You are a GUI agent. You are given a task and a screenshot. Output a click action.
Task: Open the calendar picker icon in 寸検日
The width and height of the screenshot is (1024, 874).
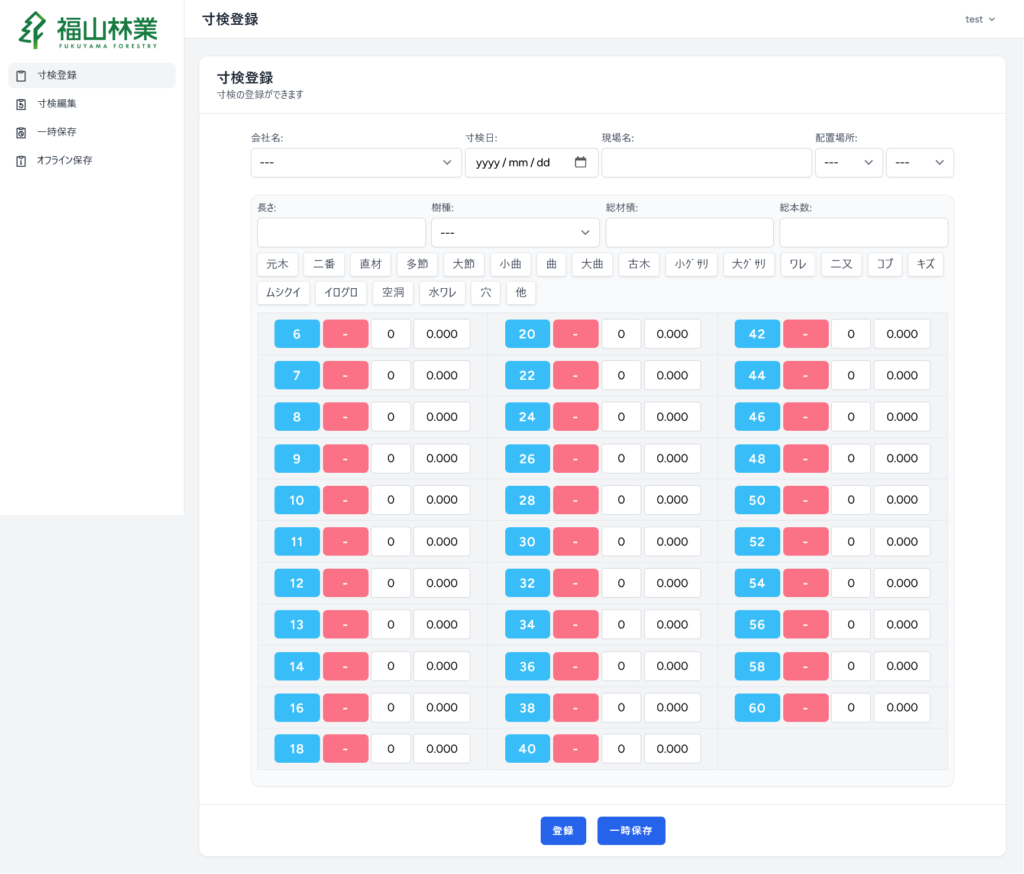pos(580,163)
